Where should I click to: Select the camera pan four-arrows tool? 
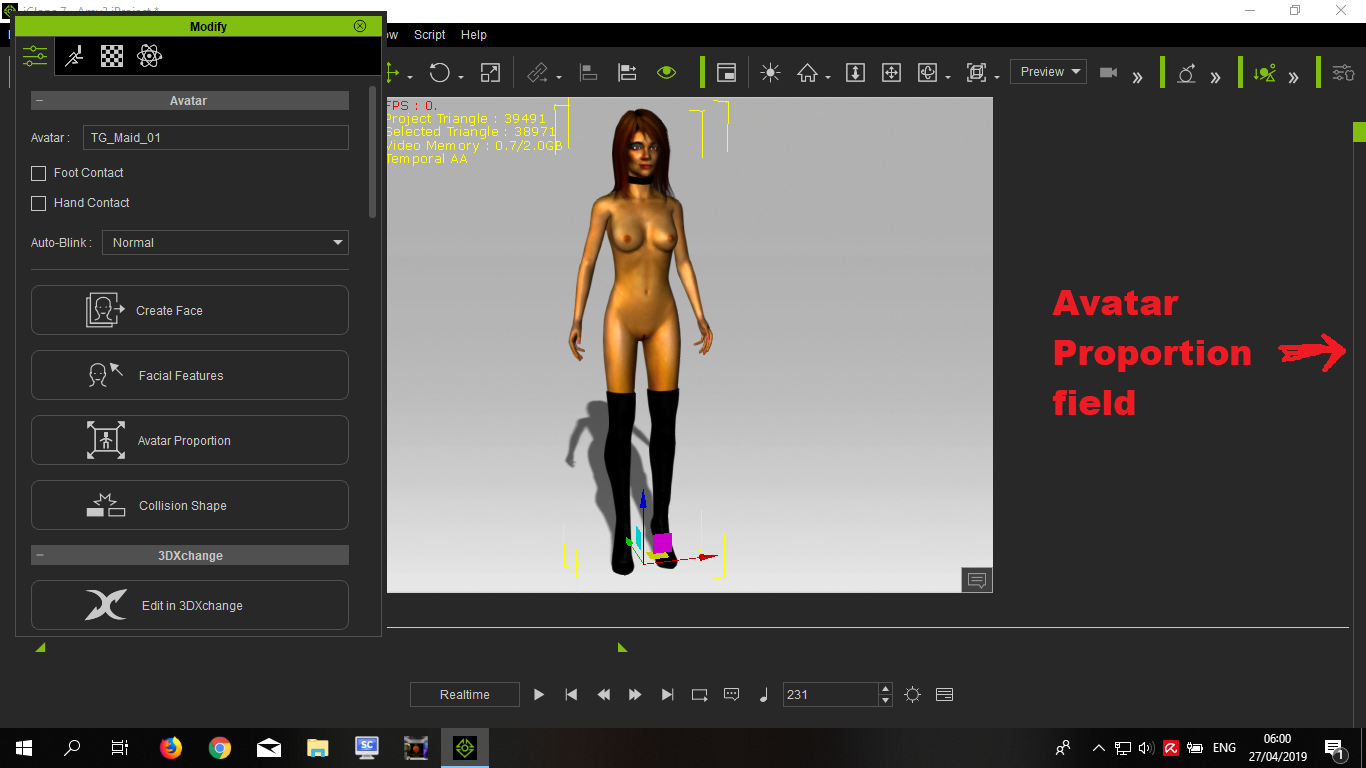click(891, 72)
